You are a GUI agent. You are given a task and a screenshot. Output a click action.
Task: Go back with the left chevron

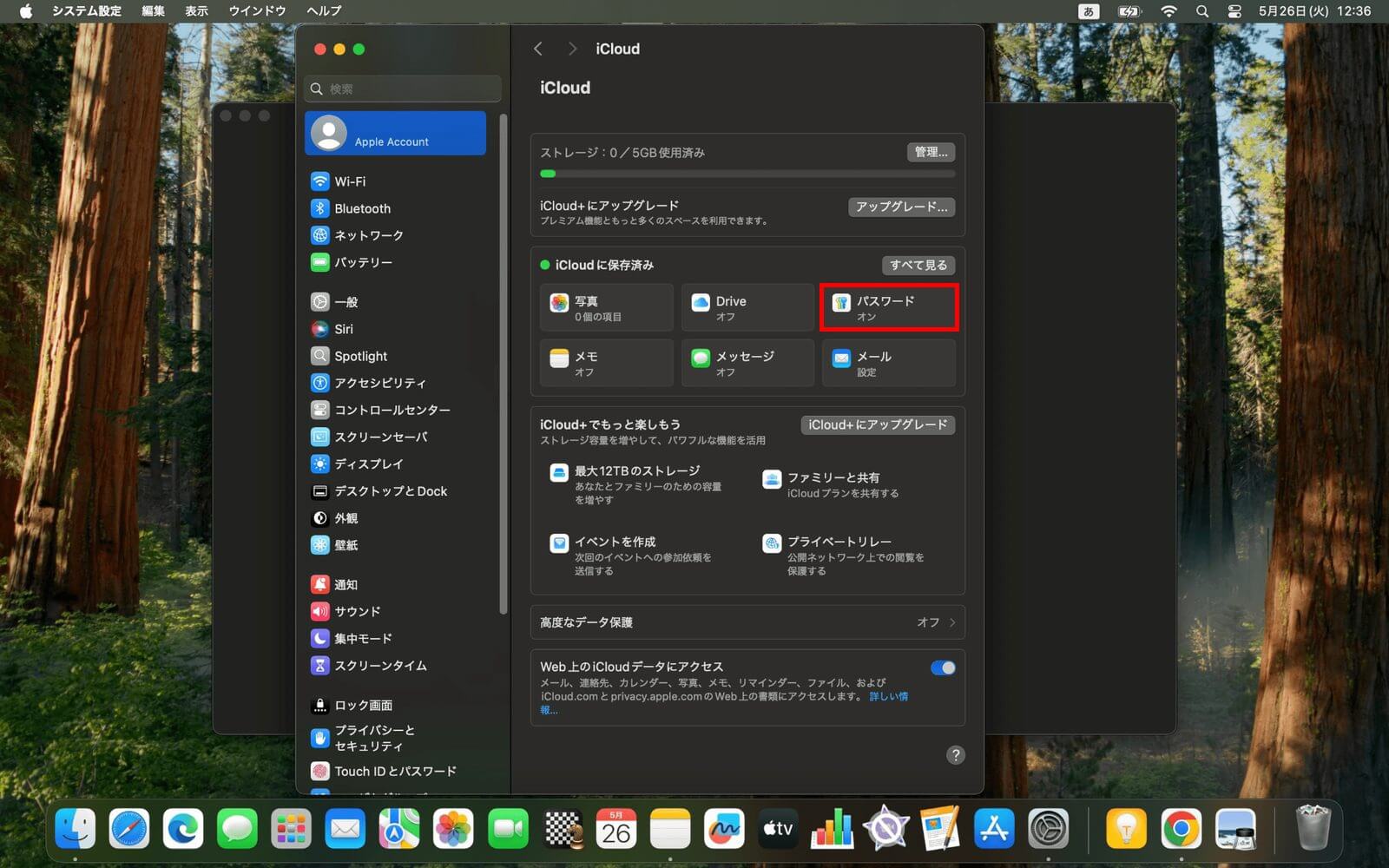tap(538, 49)
